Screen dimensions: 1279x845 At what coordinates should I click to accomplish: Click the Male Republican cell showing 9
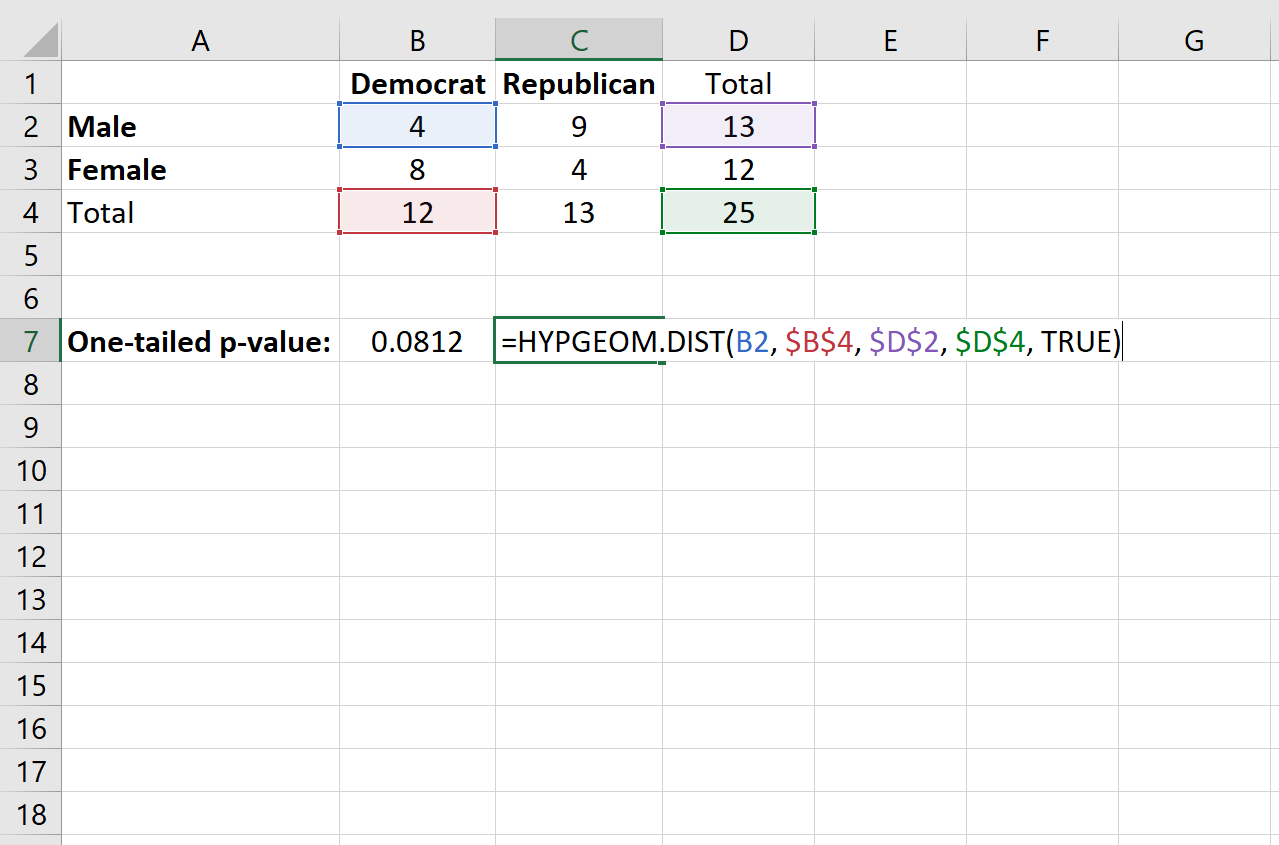coord(578,127)
